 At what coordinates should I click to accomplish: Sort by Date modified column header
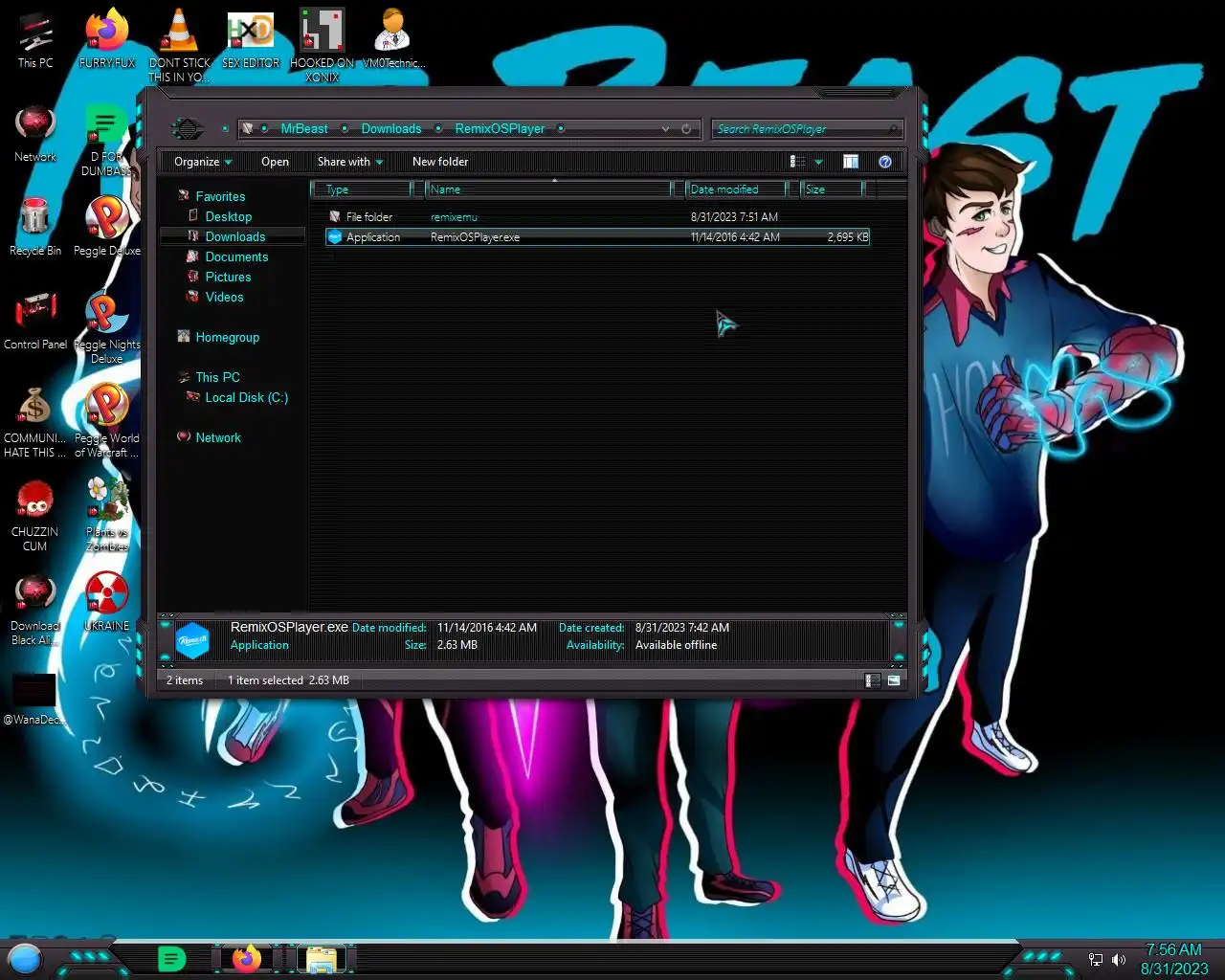coord(735,189)
